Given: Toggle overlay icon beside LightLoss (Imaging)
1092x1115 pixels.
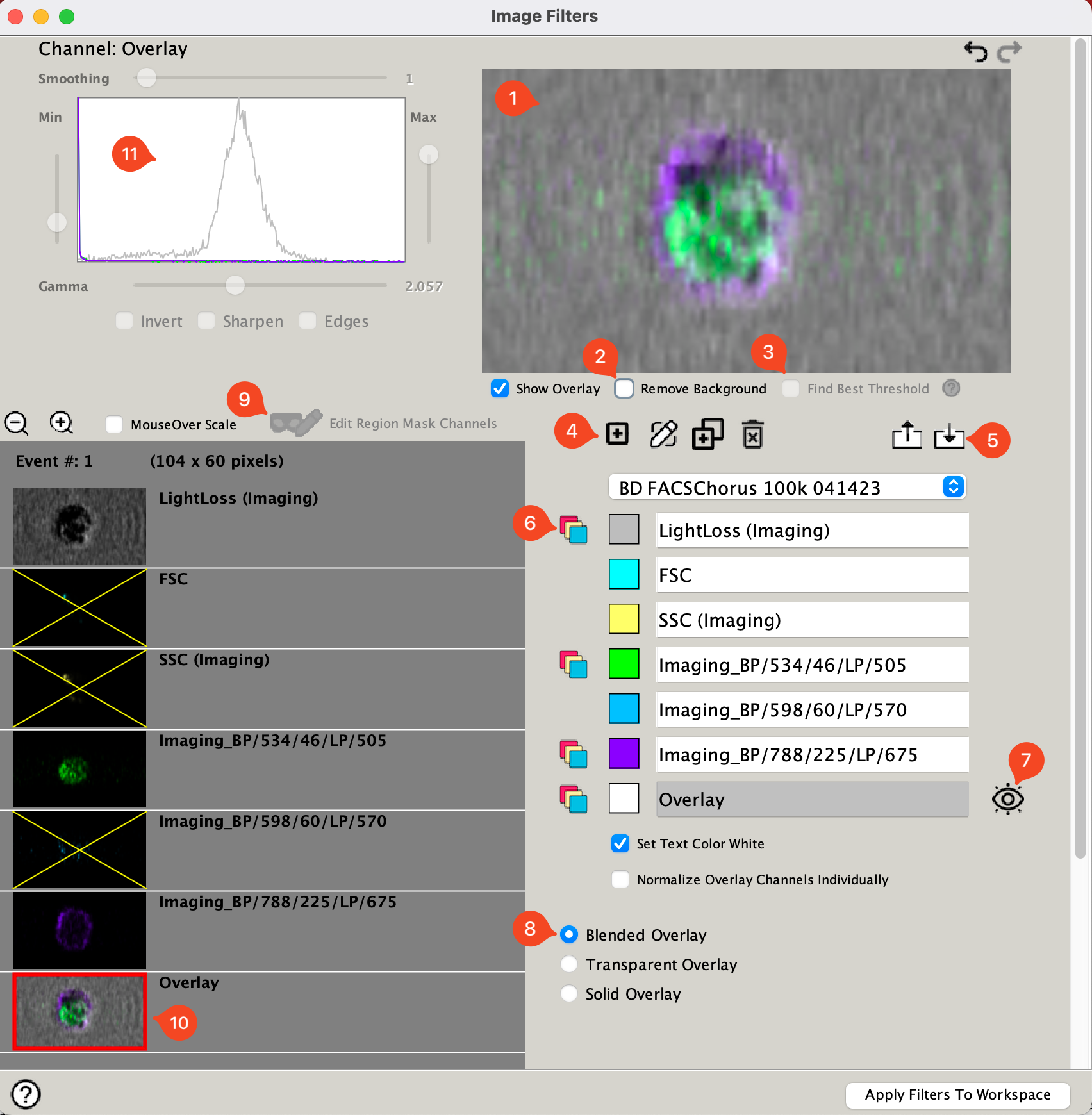Looking at the screenshot, I should 574,530.
